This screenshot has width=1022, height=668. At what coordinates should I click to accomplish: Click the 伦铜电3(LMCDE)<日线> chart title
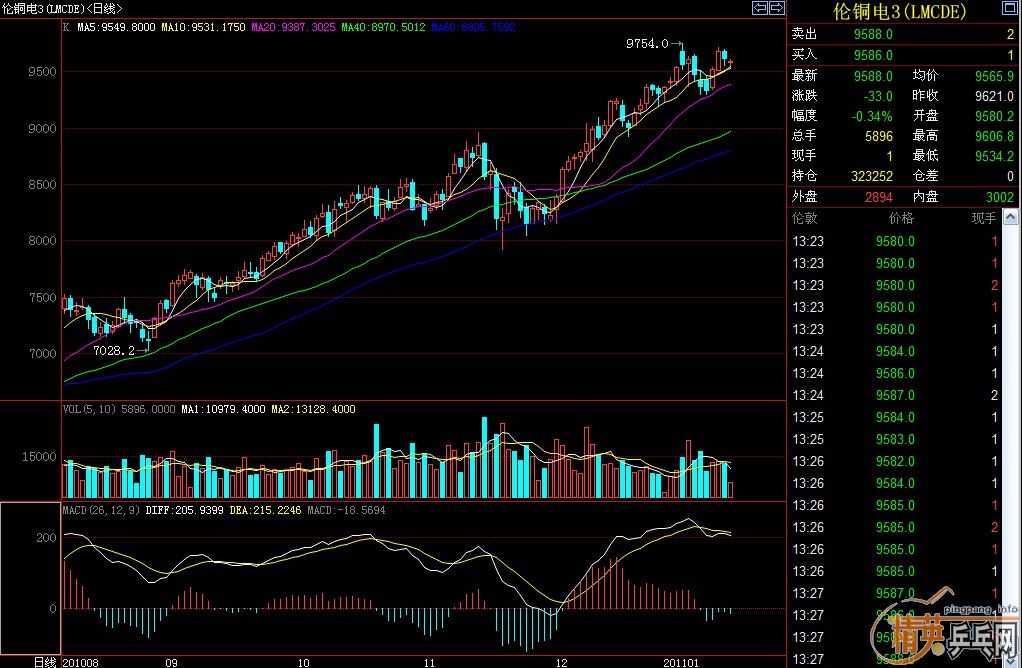pos(60,9)
